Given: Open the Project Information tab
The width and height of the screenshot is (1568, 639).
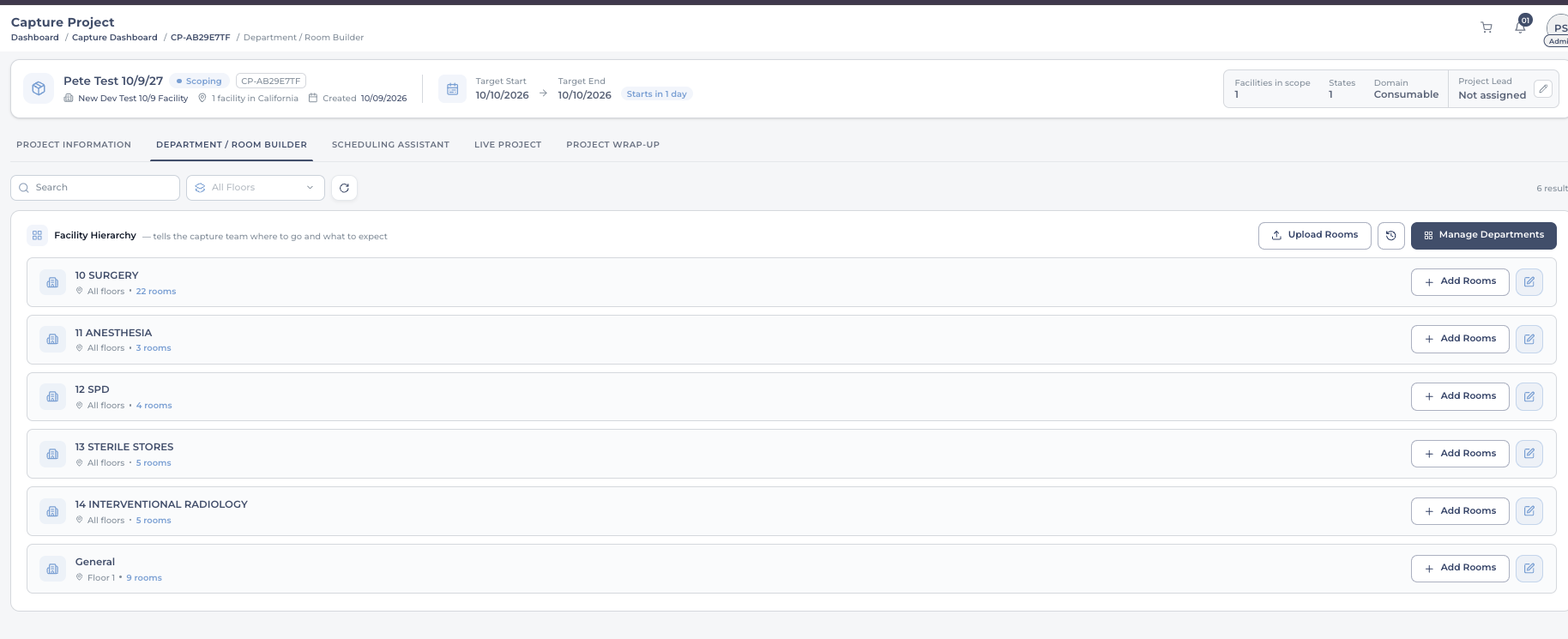Looking at the screenshot, I should click(74, 145).
